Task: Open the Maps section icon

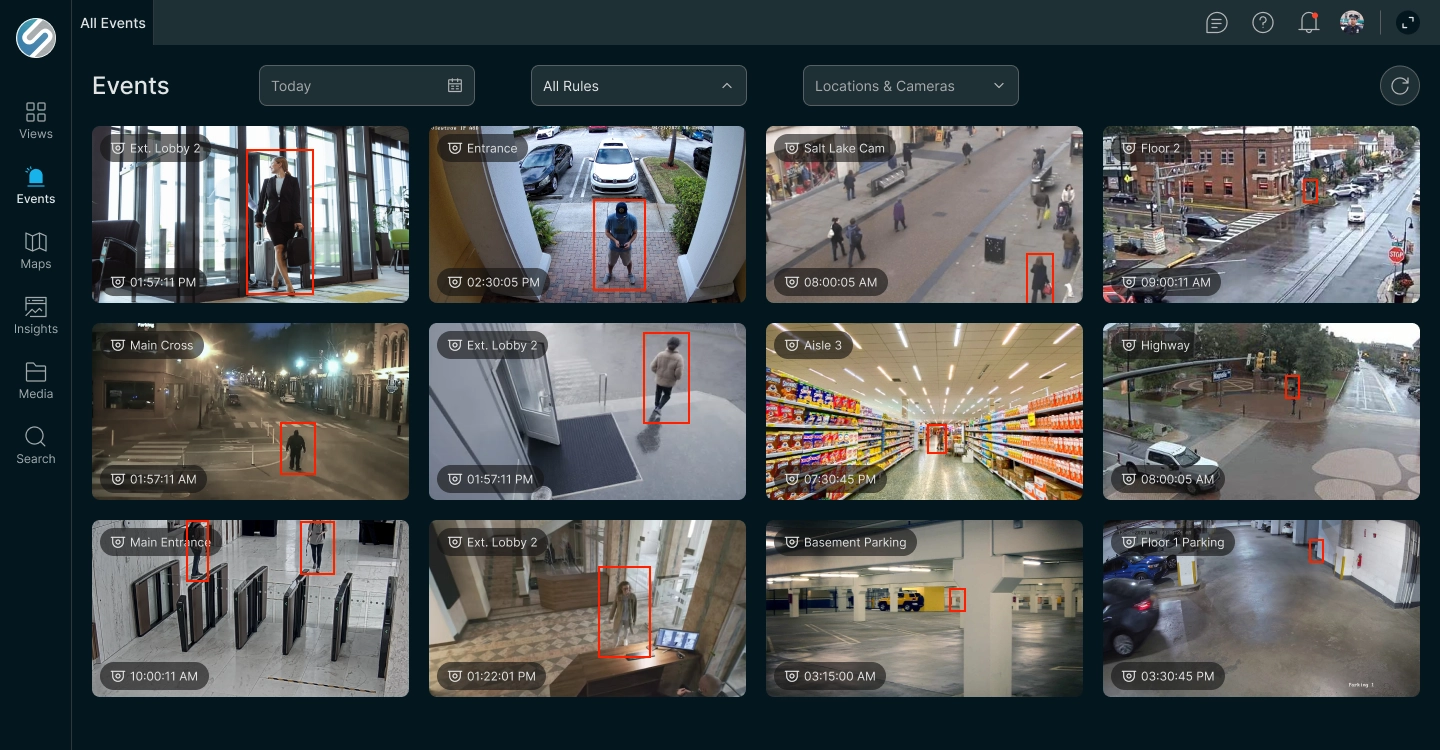Action: (x=36, y=242)
